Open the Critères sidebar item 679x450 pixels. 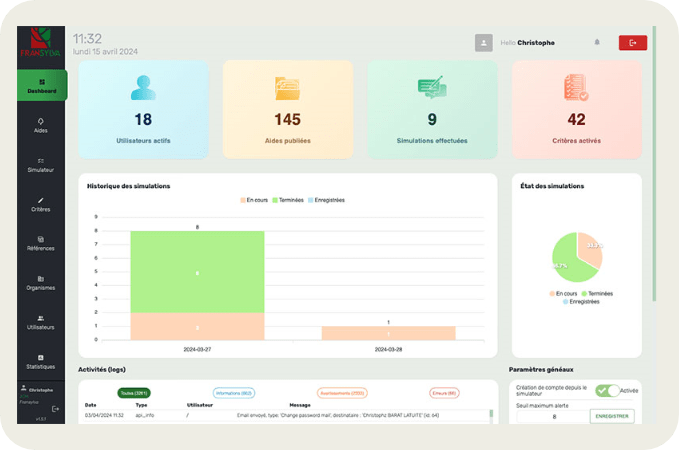[41, 204]
